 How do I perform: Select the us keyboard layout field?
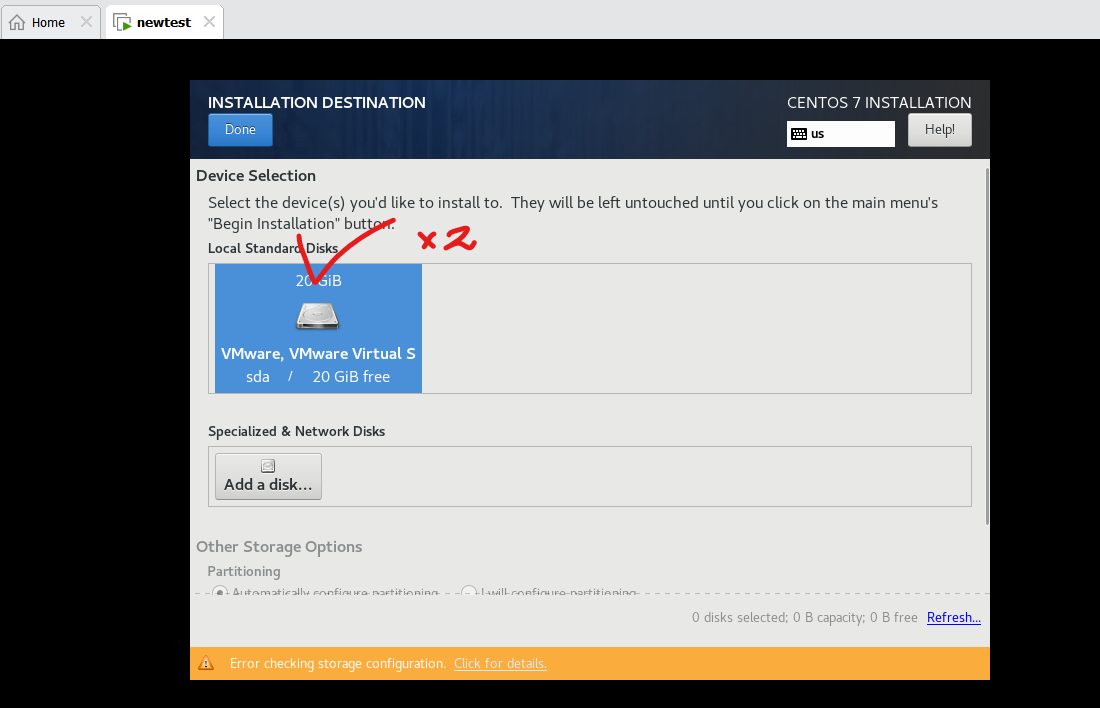[840, 134]
